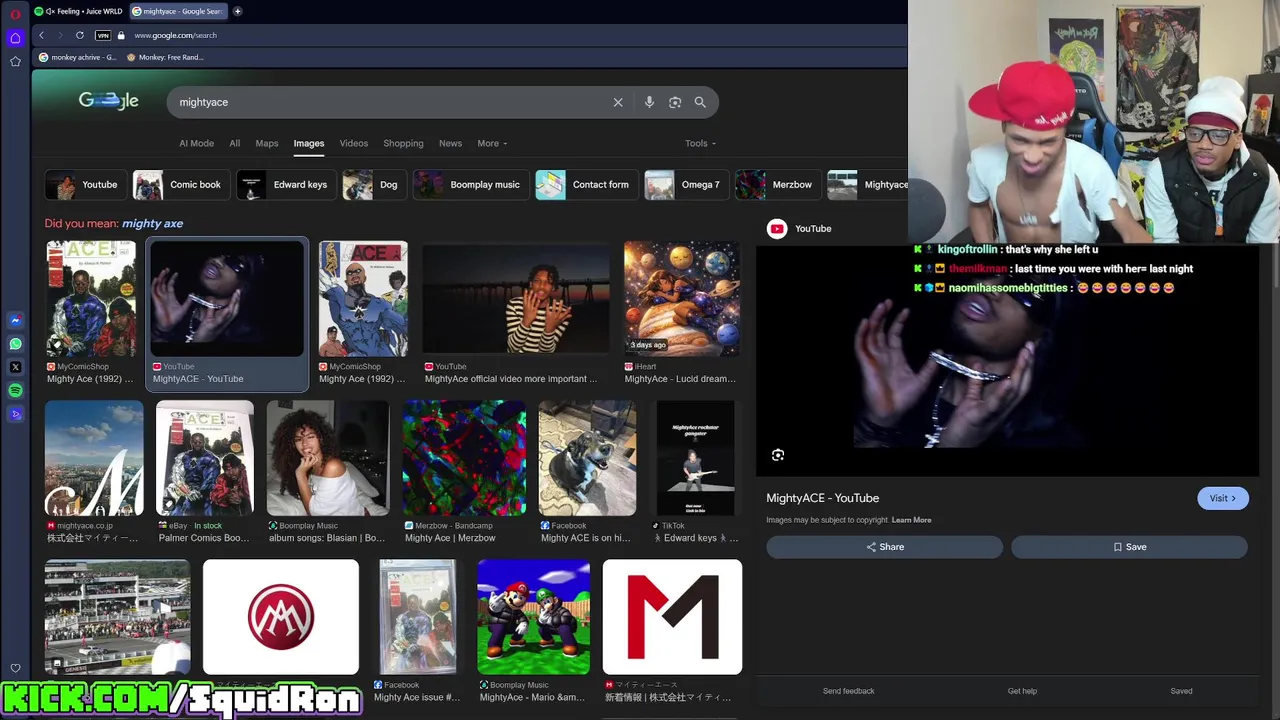Screen dimensions: 1280x720
Task: Filter images by the Youtube chip
Action: (x=85, y=184)
